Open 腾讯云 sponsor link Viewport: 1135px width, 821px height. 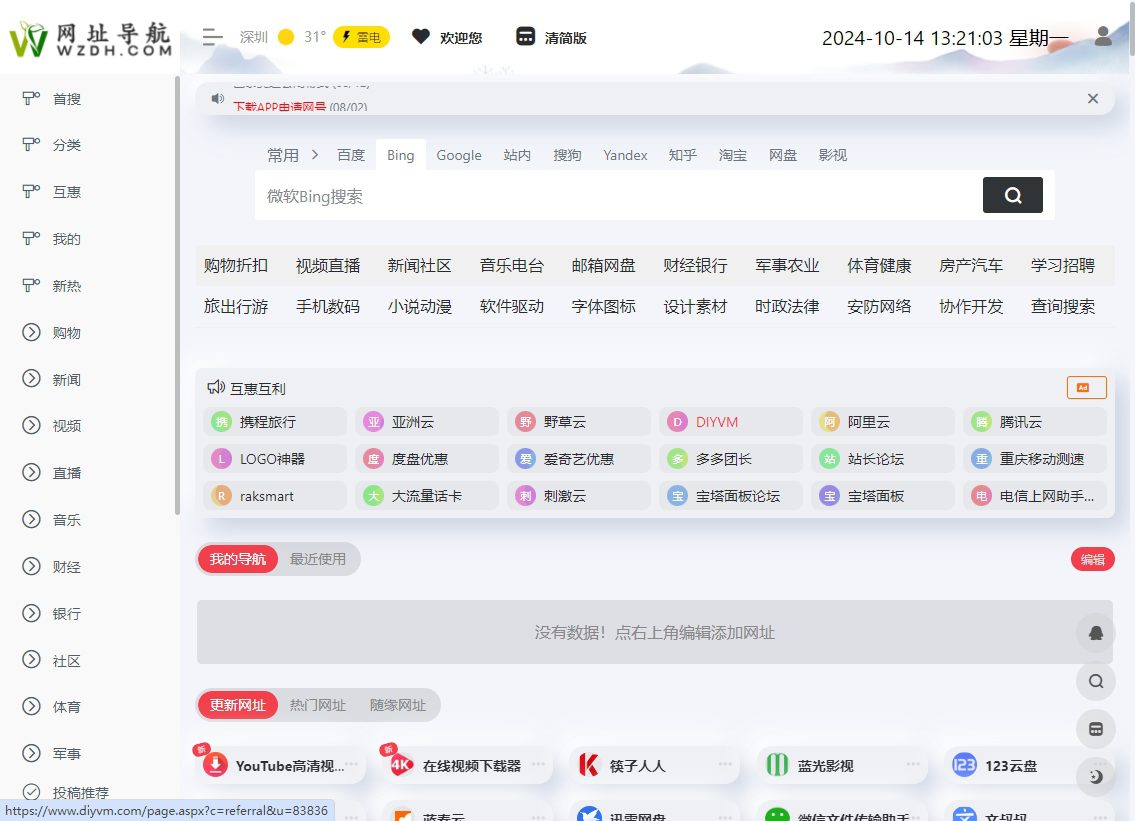tap(1035, 421)
